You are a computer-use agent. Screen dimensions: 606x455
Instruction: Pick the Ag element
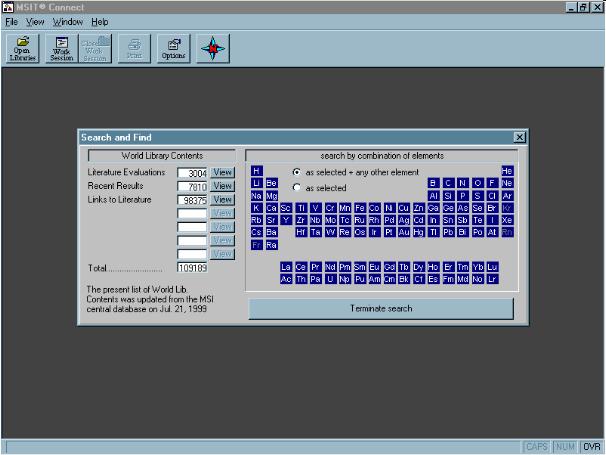[404, 220]
